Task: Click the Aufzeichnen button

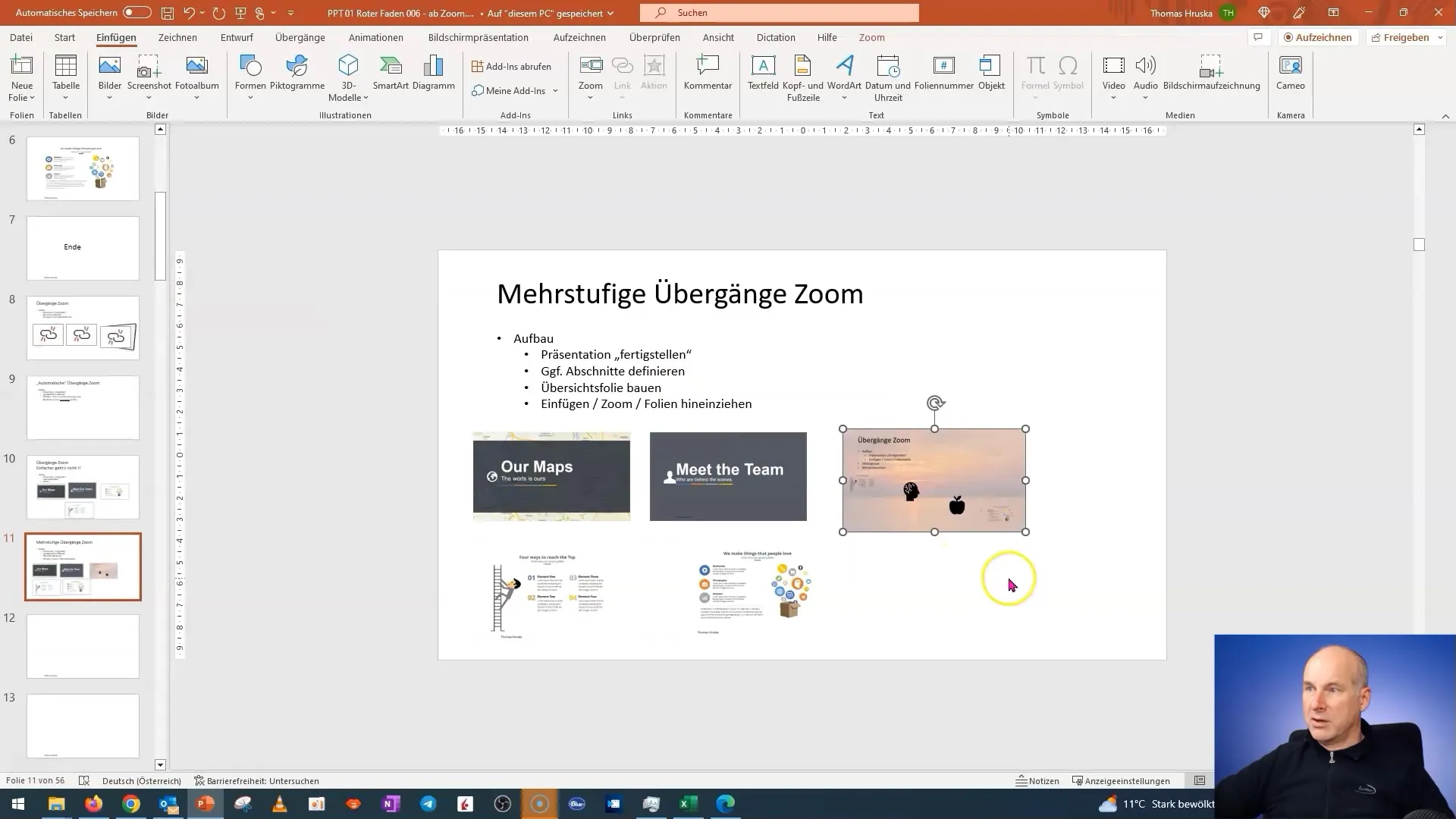Action: pos(1317,37)
